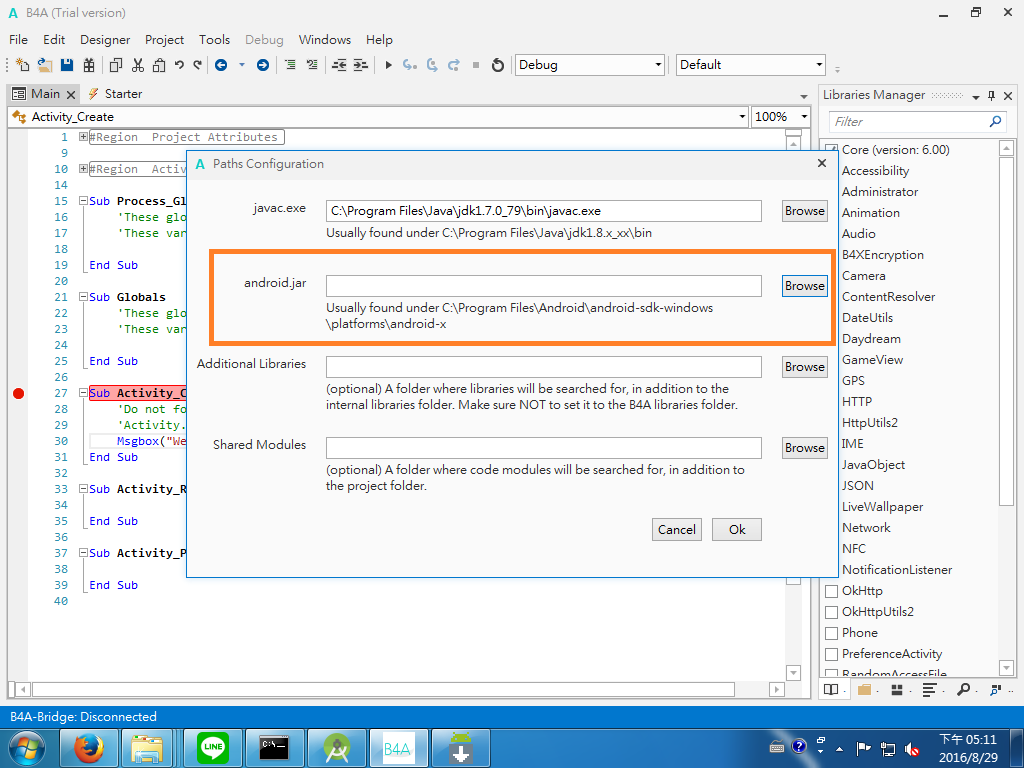
Task: Check the OkHttp library checkbox
Action: 831,592
